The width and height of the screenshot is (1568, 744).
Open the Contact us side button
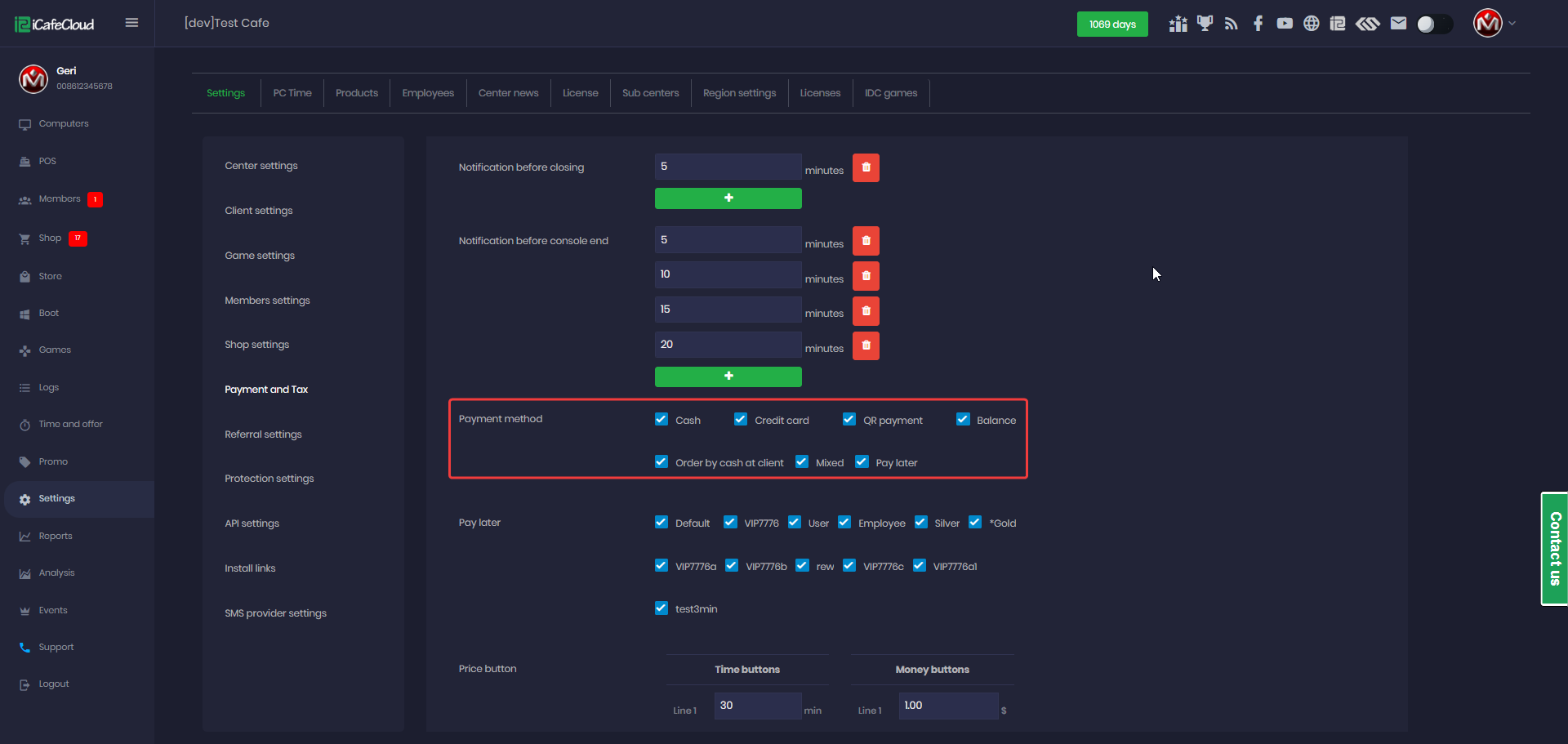(x=1554, y=548)
